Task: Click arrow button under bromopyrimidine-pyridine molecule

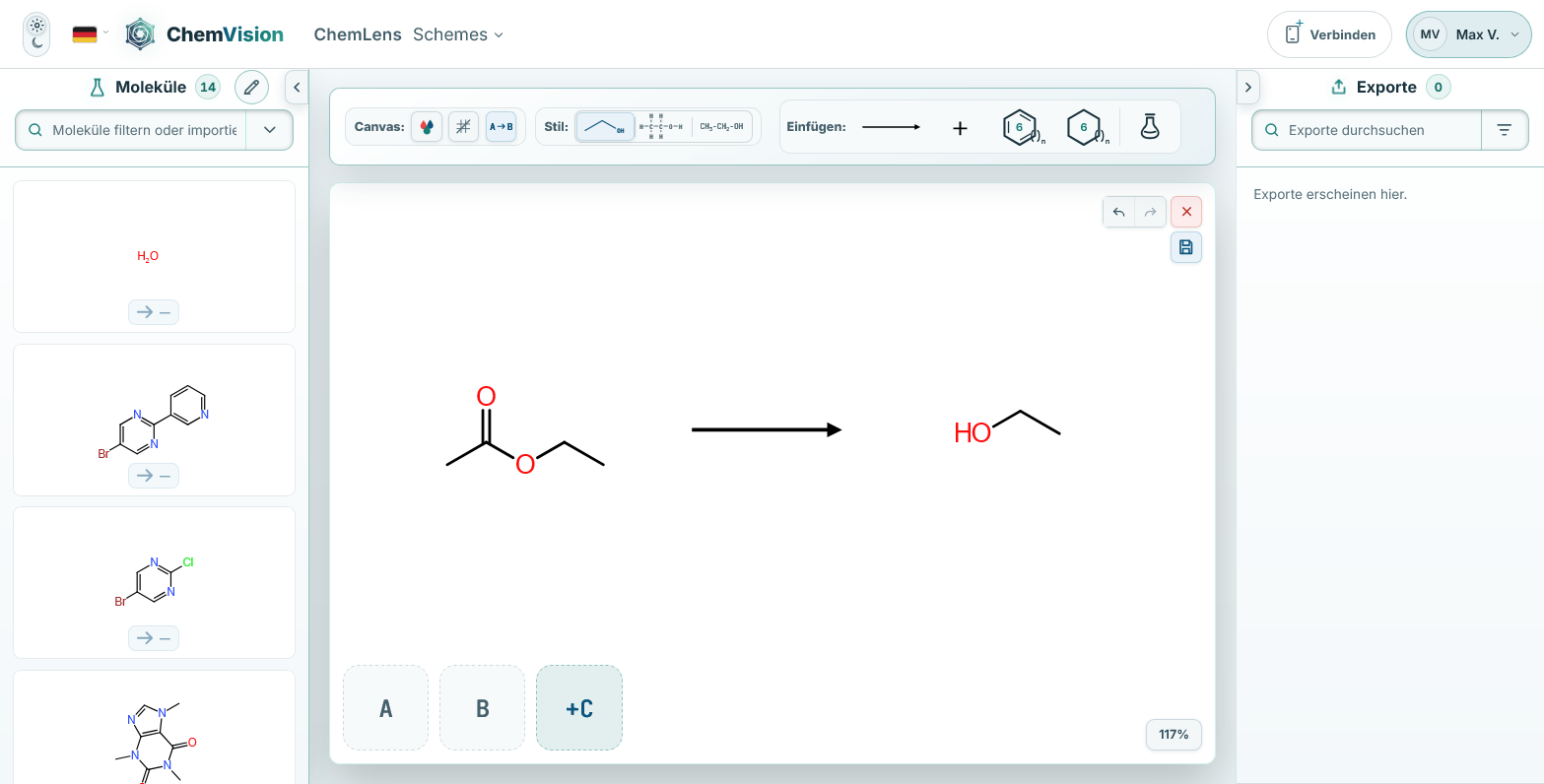Action: (154, 476)
